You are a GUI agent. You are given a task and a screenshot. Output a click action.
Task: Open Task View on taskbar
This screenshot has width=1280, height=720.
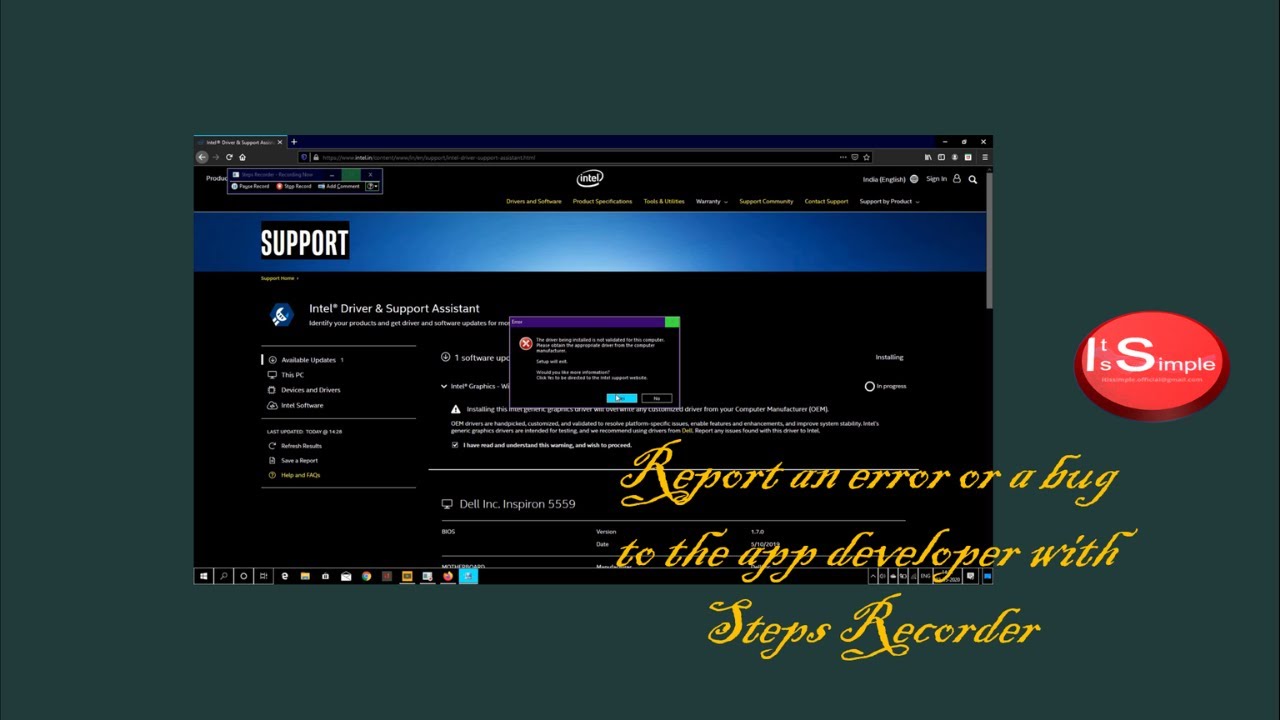coord(264,576)
